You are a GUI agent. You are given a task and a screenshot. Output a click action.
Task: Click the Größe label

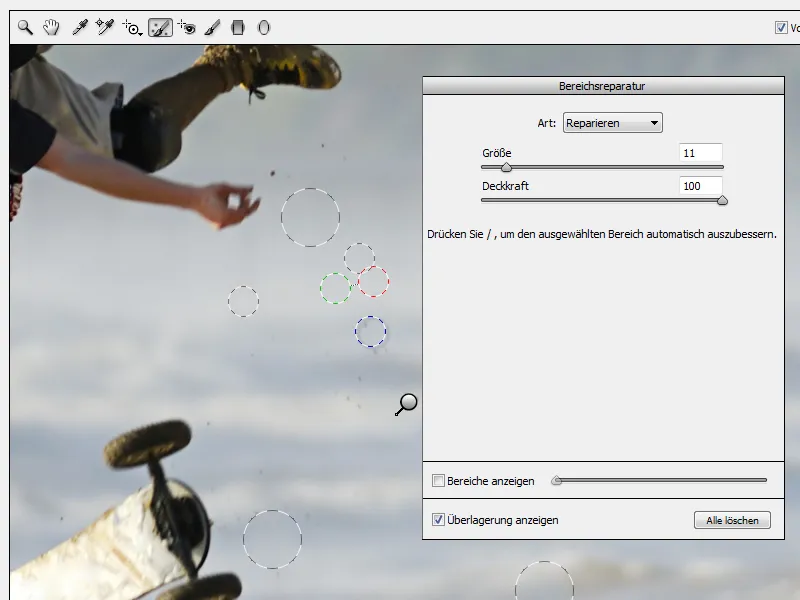tap(496, 153)
